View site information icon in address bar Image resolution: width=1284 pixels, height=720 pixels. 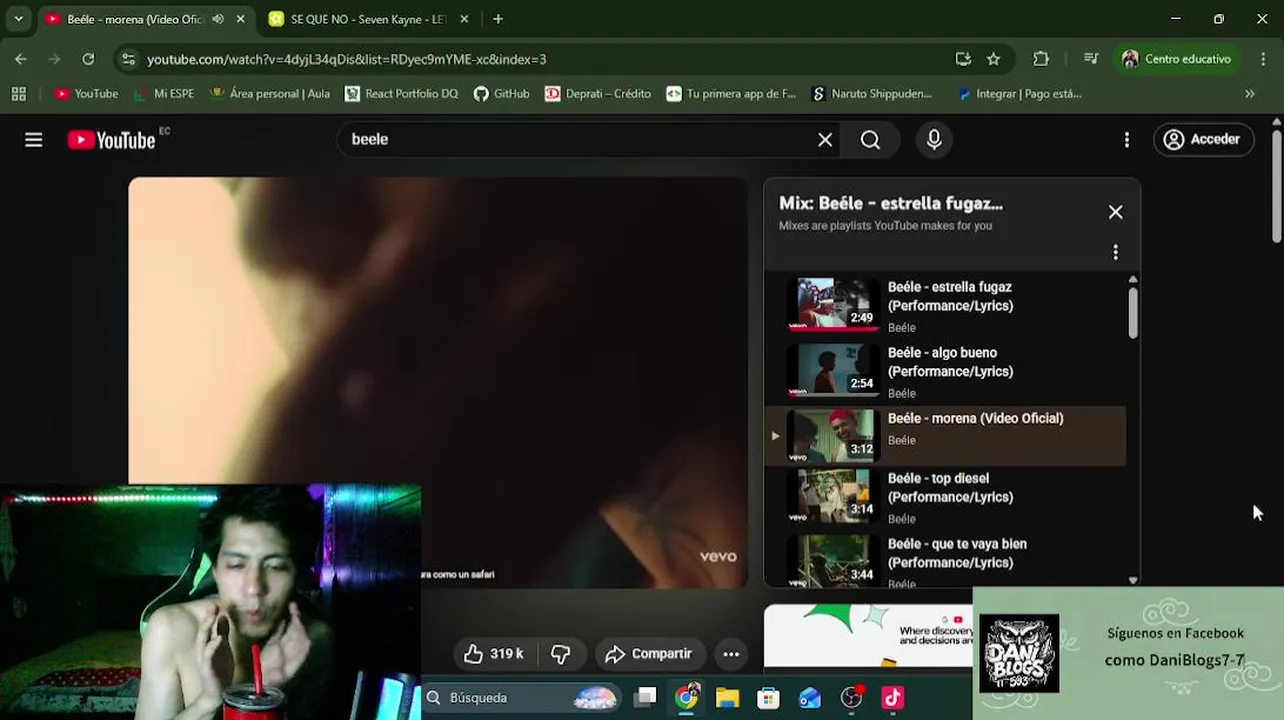click(128, 59)
